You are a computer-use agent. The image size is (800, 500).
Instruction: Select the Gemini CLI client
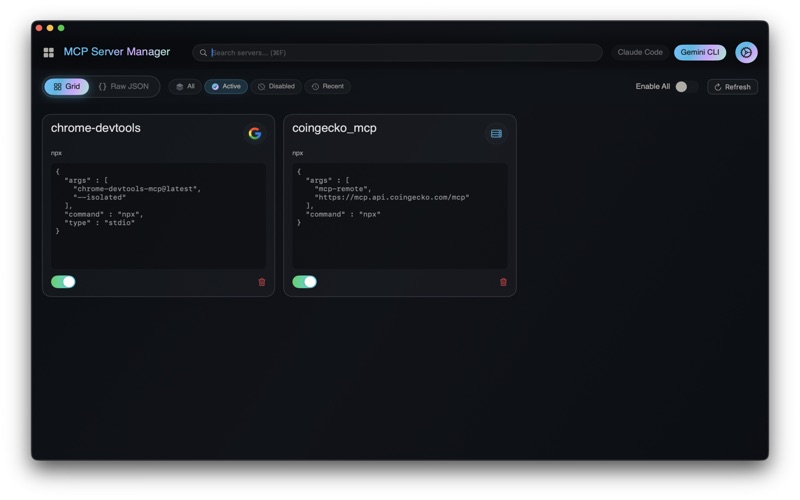click(699, 52)
